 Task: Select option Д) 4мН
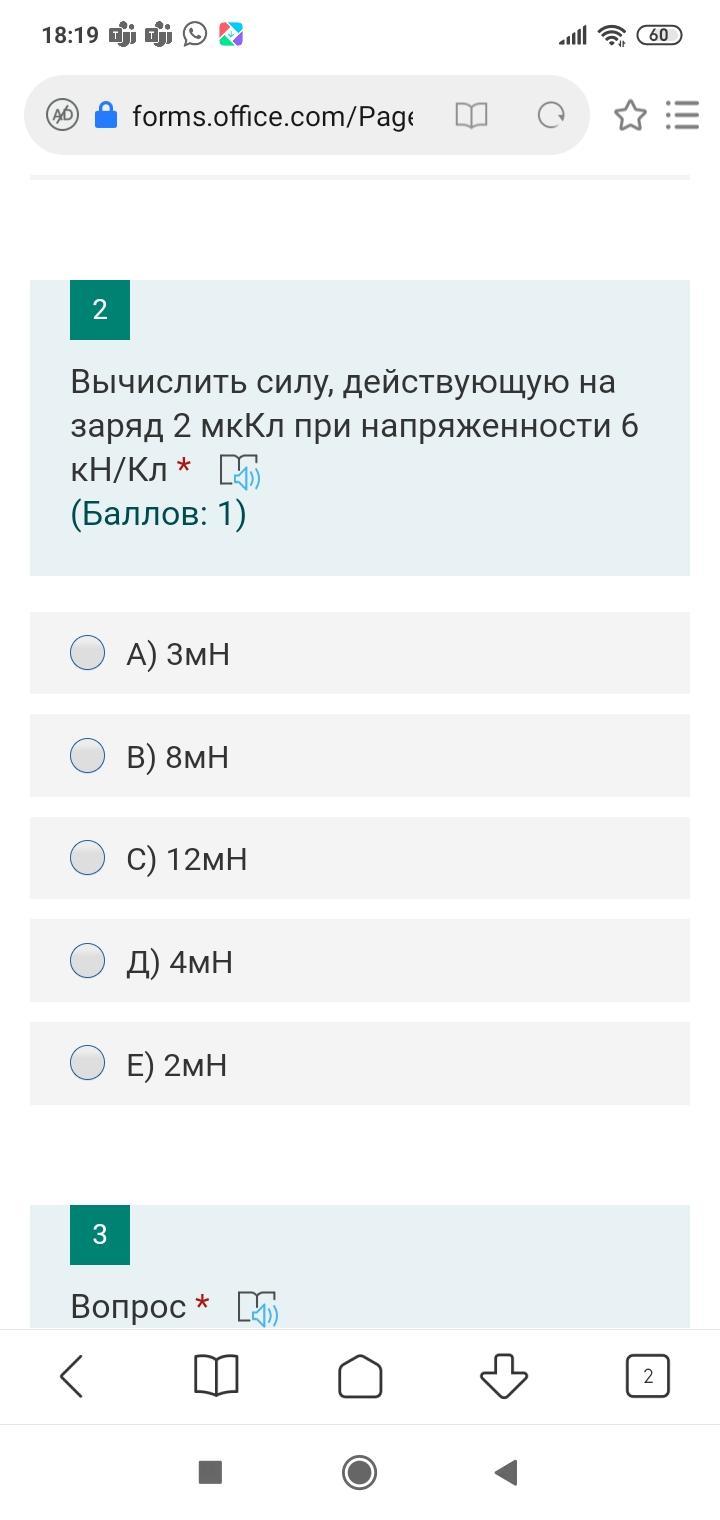pyautogui.click(x=88, y=961)
